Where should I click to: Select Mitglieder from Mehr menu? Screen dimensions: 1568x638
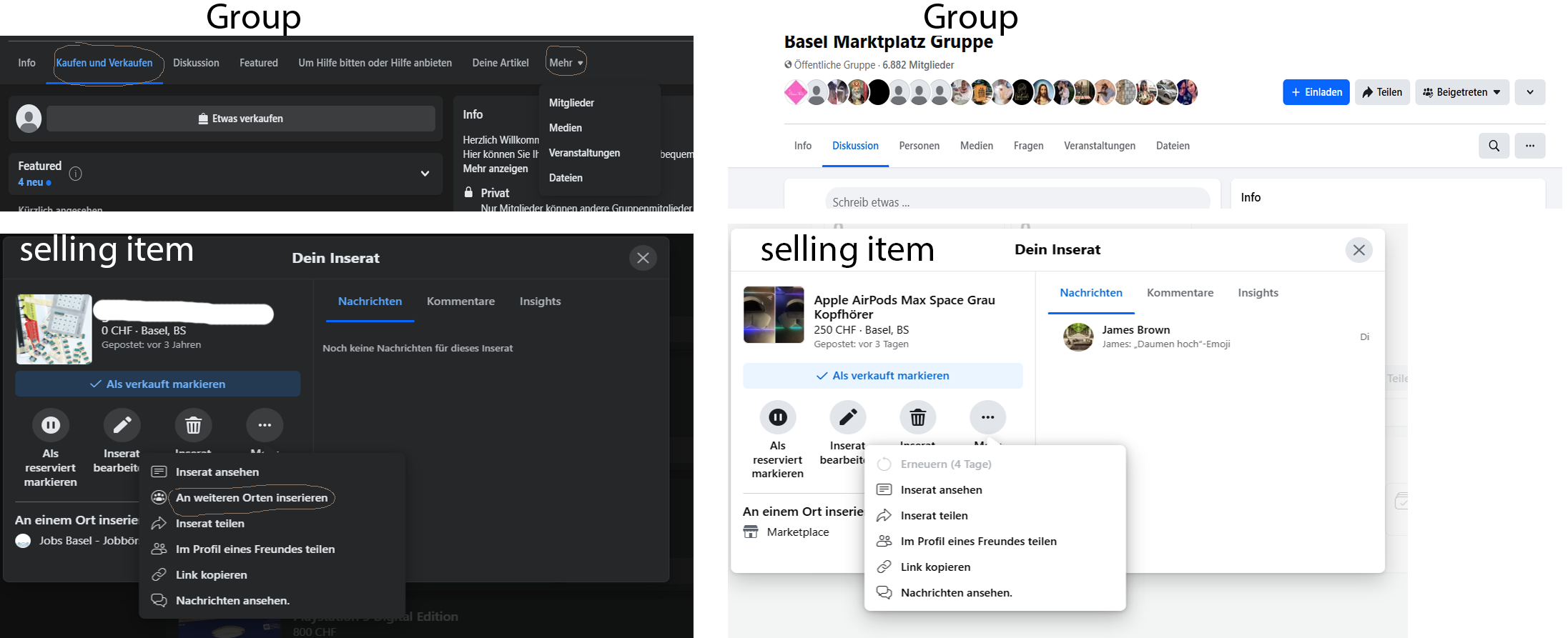pos(571,103)
